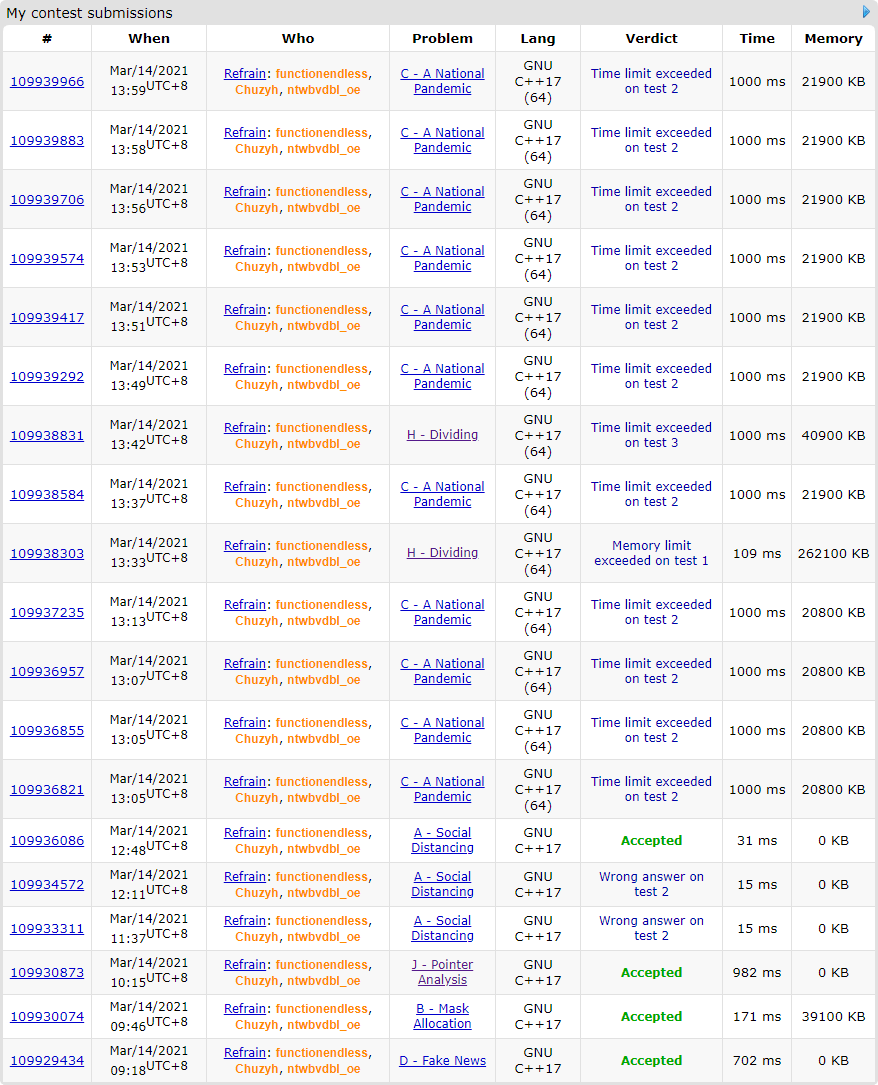
Task: Open the D - Fake News problem
Action: coord(442,1061)
